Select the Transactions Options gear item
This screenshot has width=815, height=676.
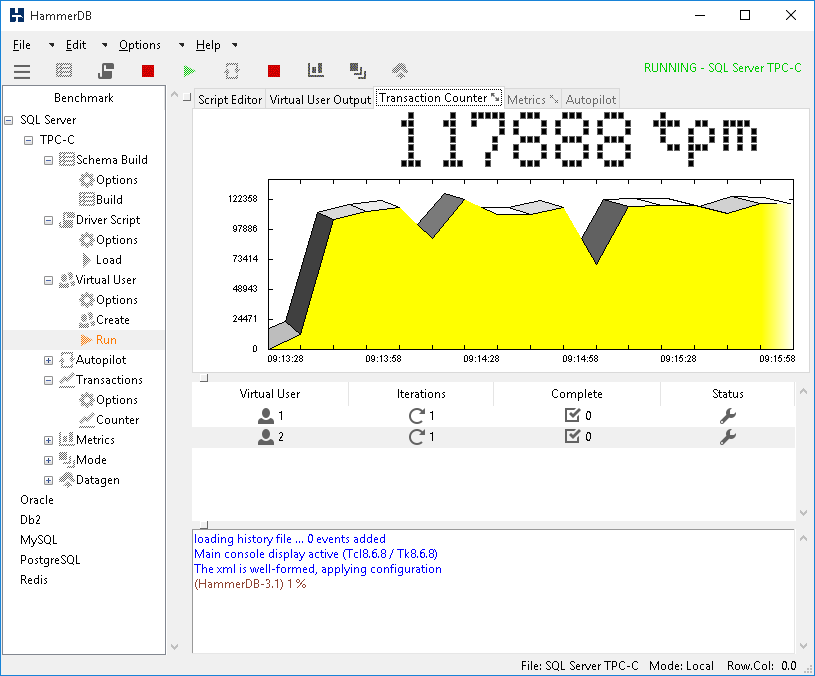pyautogui.click(x=109, y=400)
